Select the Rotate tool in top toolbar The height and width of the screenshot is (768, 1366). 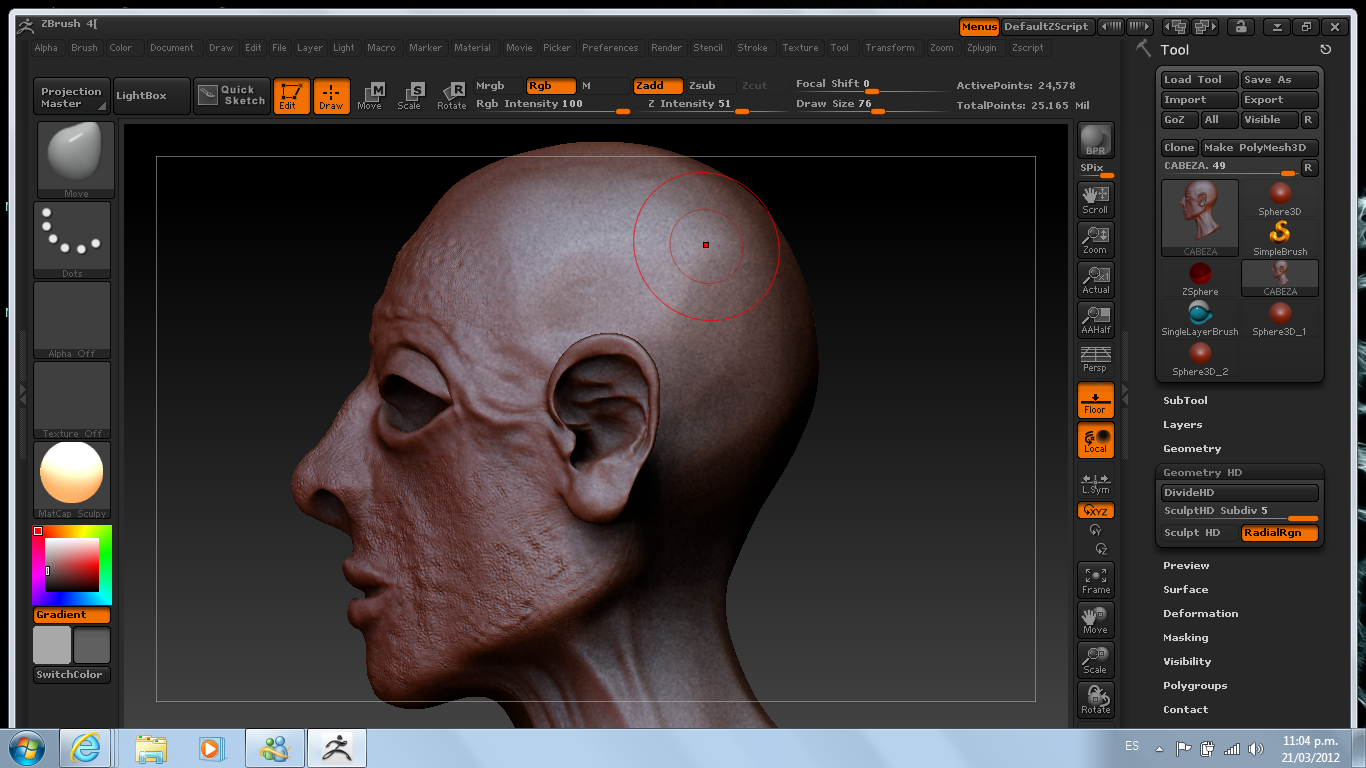[x=452, y=96]
